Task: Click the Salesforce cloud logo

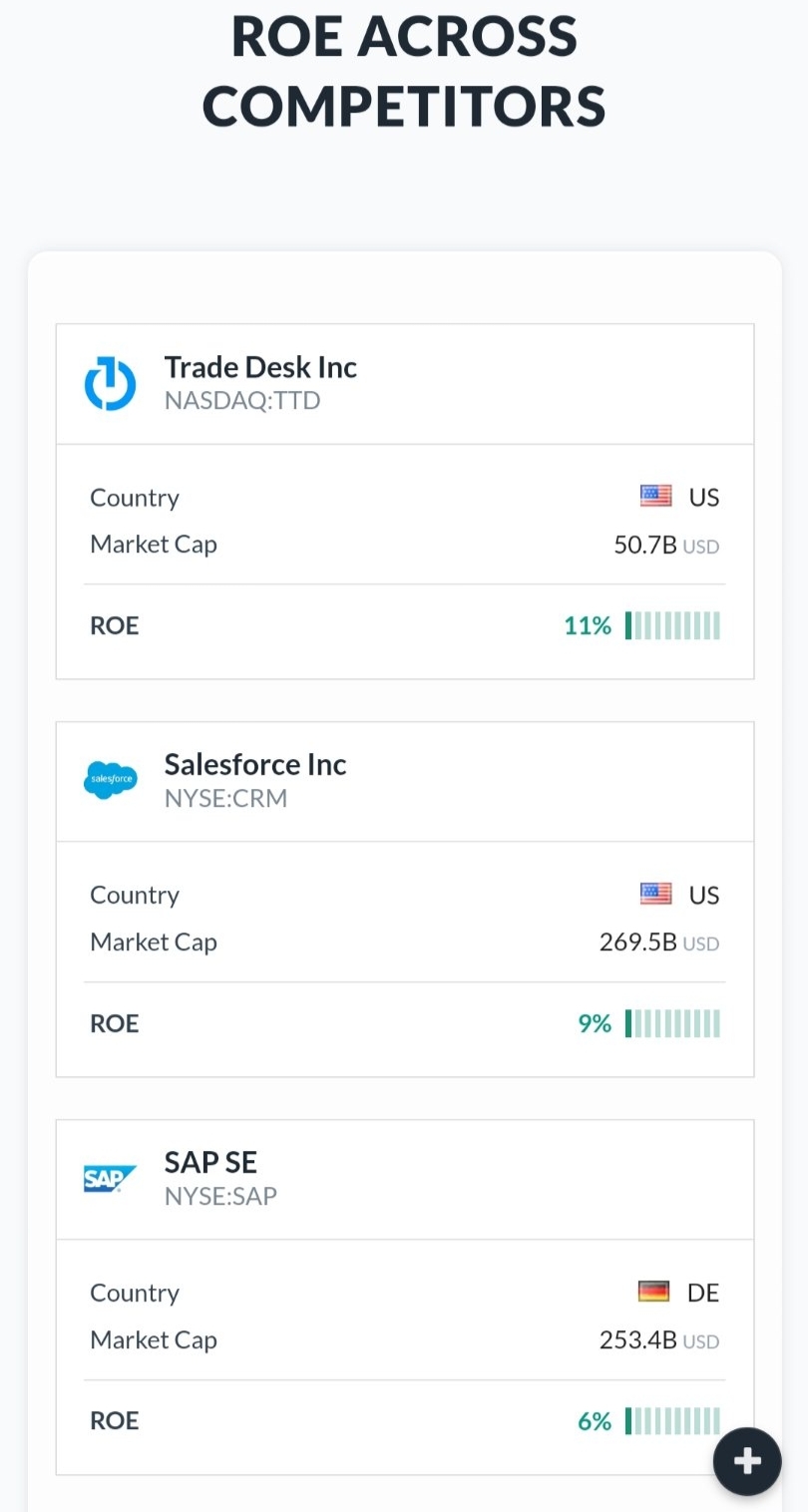Action: point(110,781)
